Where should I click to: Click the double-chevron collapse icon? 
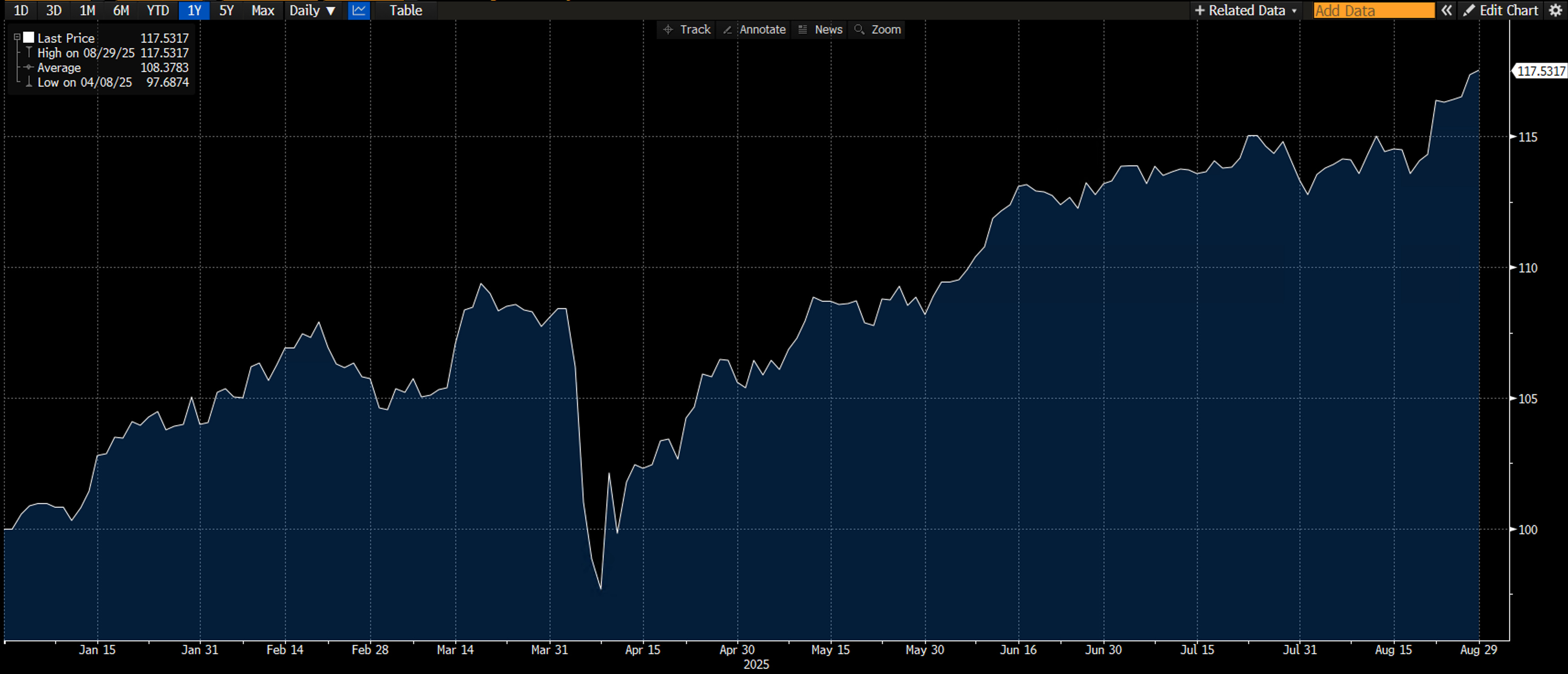(x=1446, y=11)
